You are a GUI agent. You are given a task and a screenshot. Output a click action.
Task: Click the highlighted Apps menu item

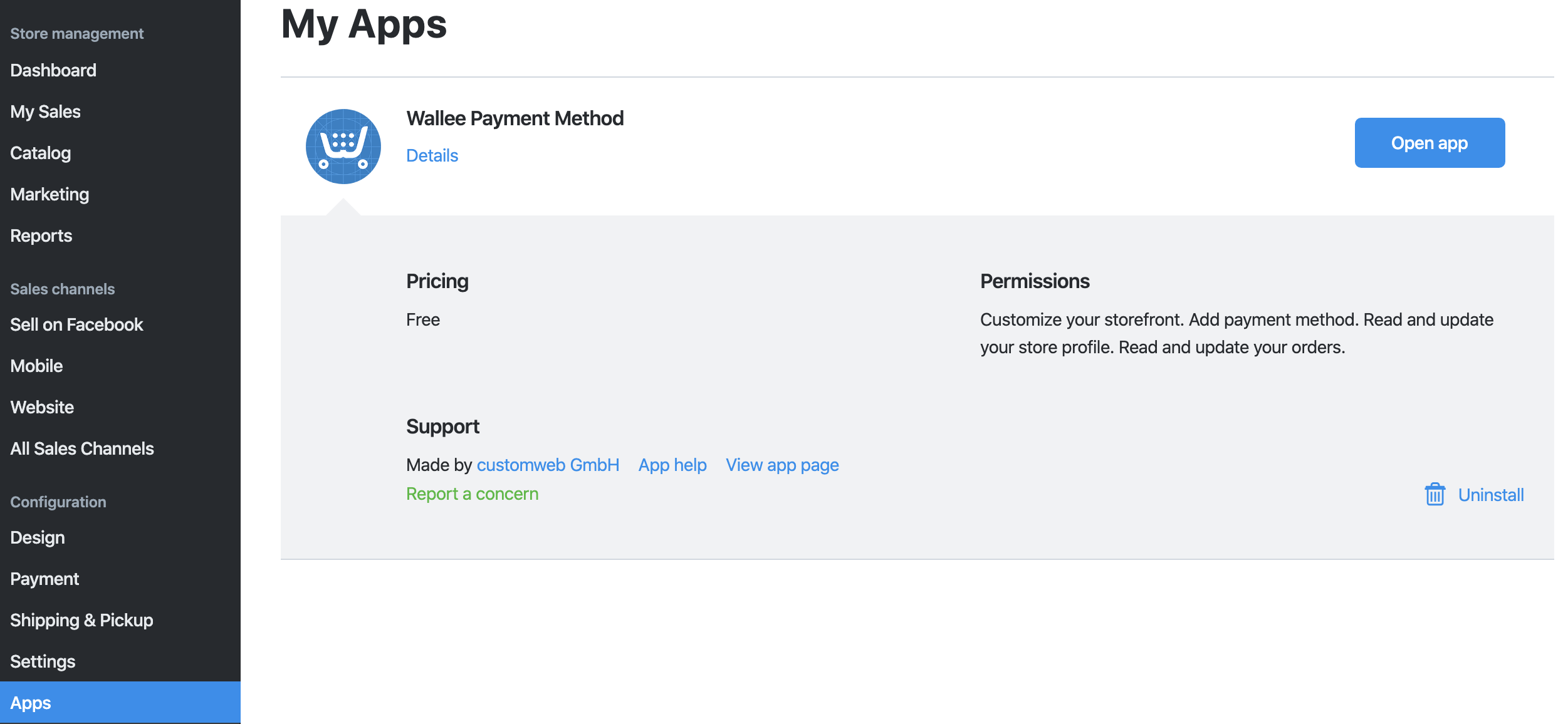click(x=31, y=703)
